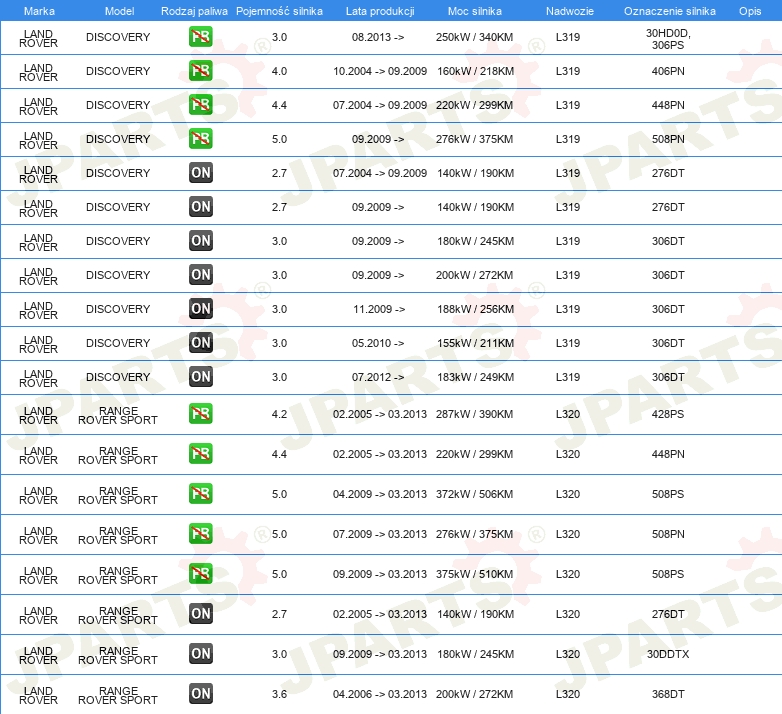Click the power value 188kW / 256KM

(475, 309)
